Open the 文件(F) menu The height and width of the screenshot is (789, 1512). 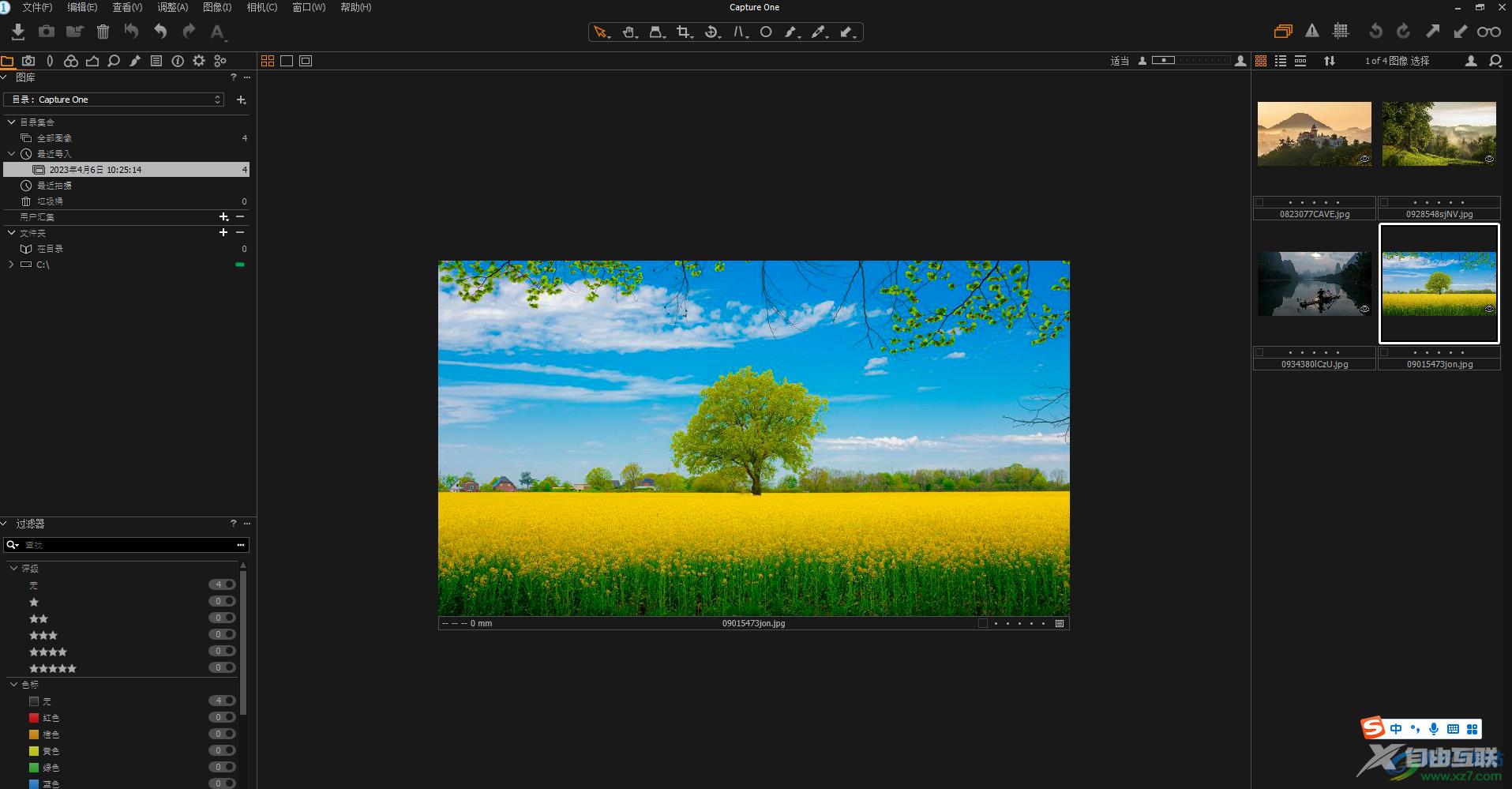pos(37,7)
